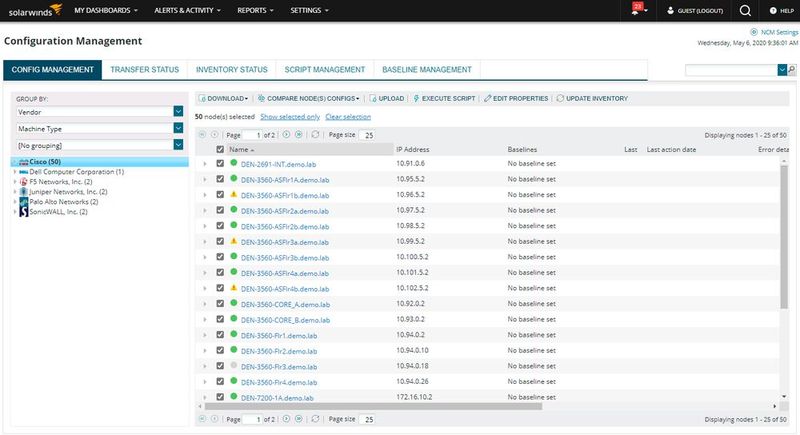
Task: Open the Reports menu
Action: [x=255, y=10]
